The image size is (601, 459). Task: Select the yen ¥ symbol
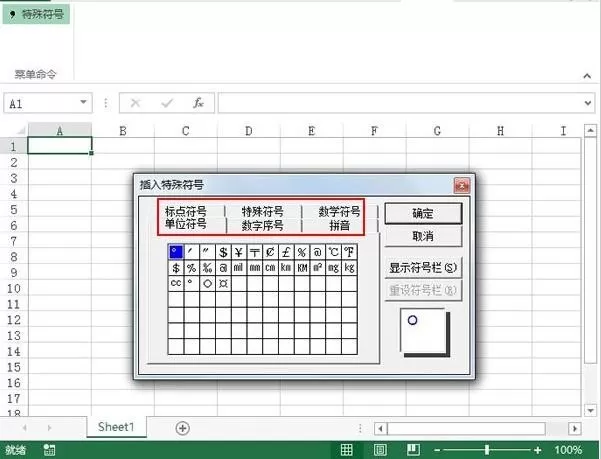point(239,252)
